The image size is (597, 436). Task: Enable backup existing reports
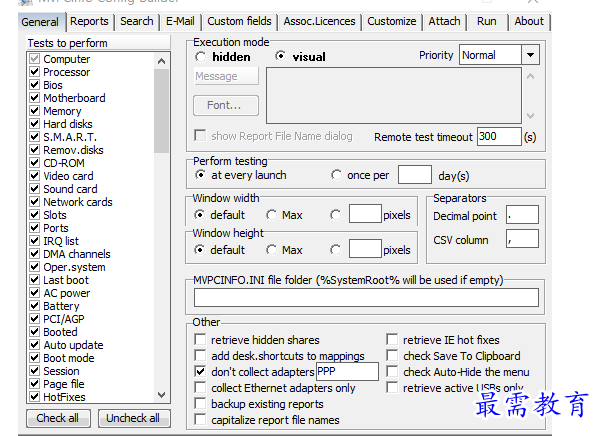coord(200,403)
